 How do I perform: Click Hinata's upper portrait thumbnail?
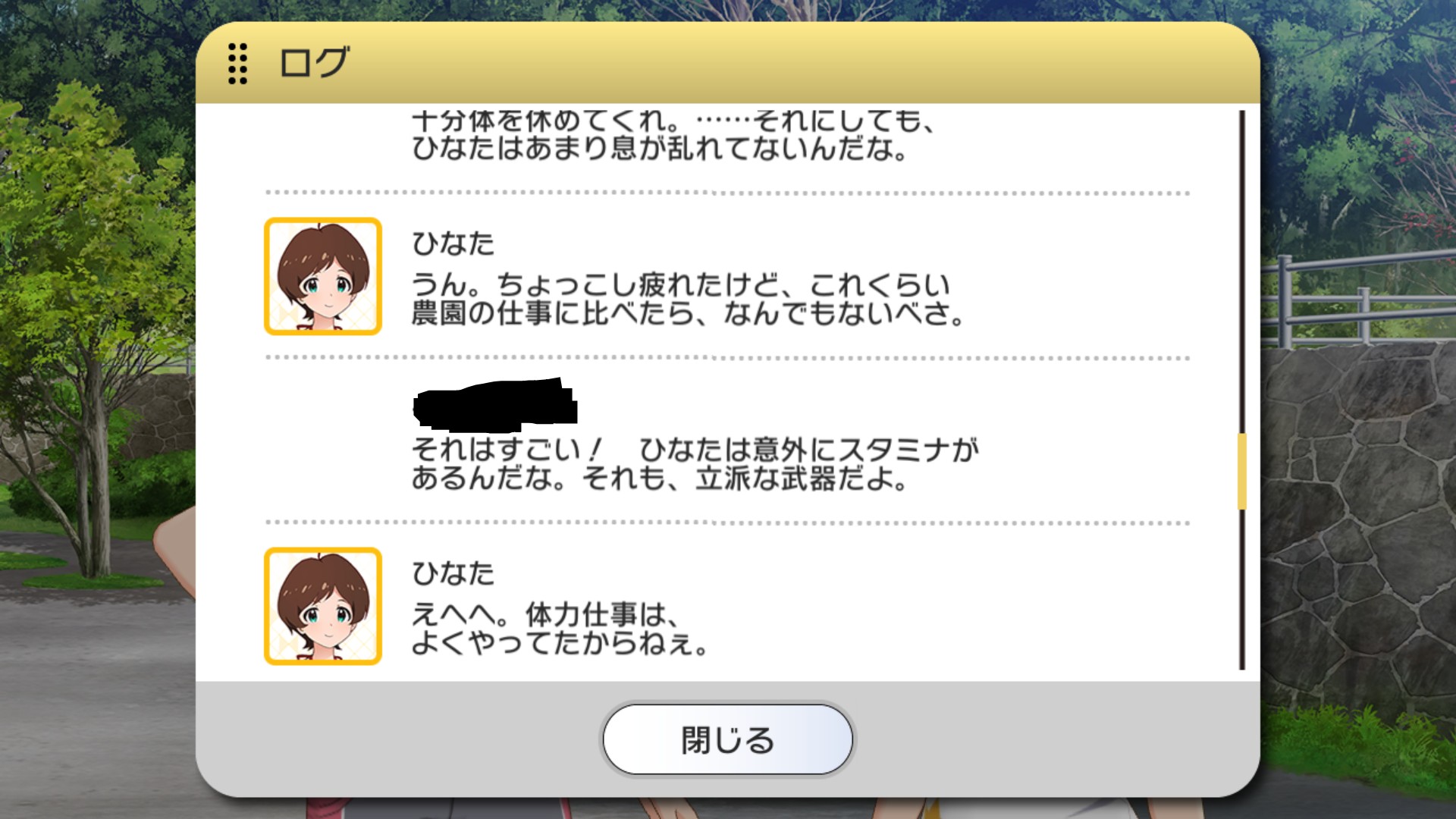(x=323, y=276)
